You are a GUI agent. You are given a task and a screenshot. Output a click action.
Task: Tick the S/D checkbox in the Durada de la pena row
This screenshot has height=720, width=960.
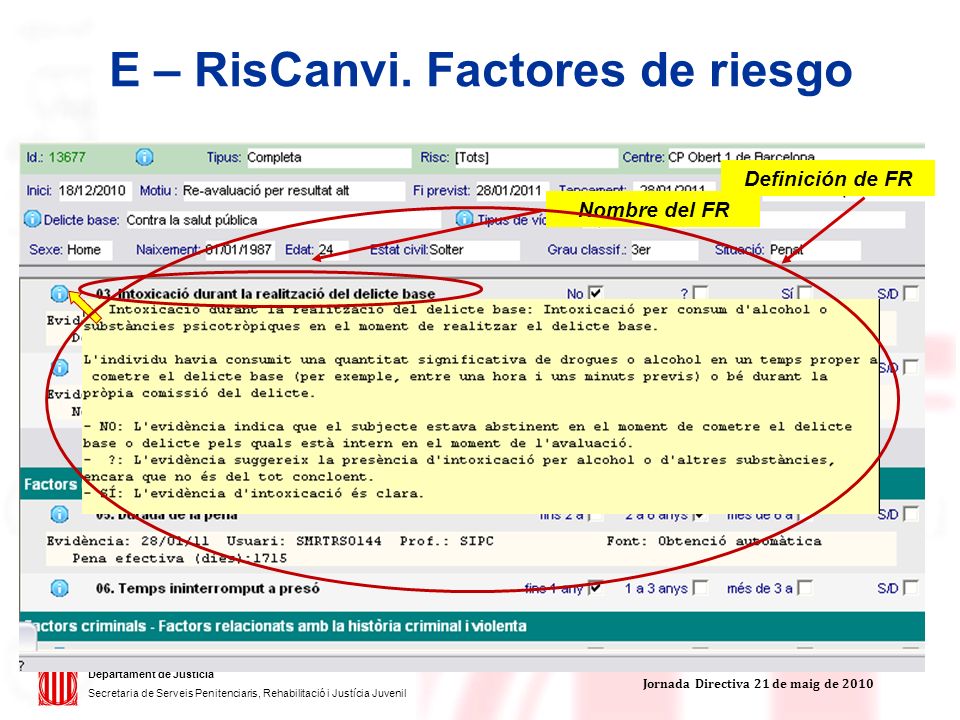pyautogui.click(x=911, y=514)
